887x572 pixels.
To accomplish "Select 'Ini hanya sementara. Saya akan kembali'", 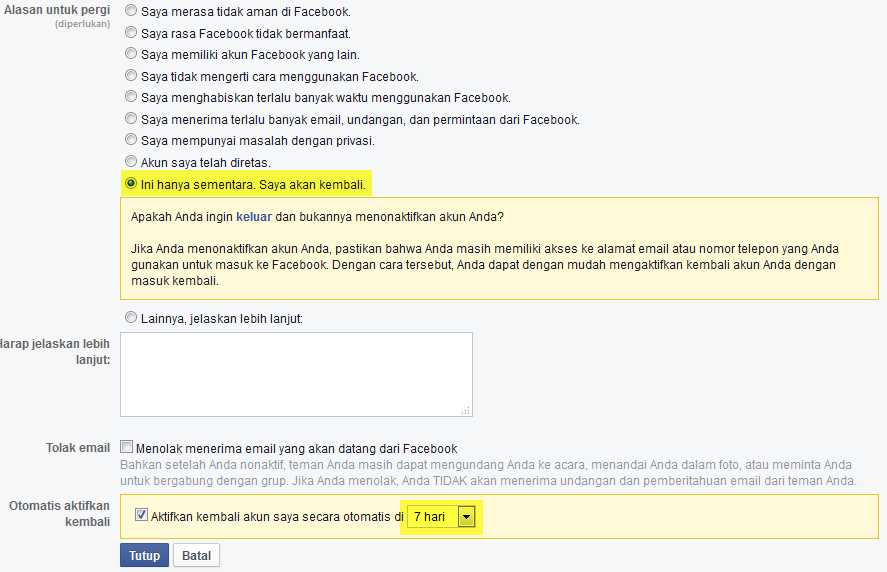I will click(131, 184).
